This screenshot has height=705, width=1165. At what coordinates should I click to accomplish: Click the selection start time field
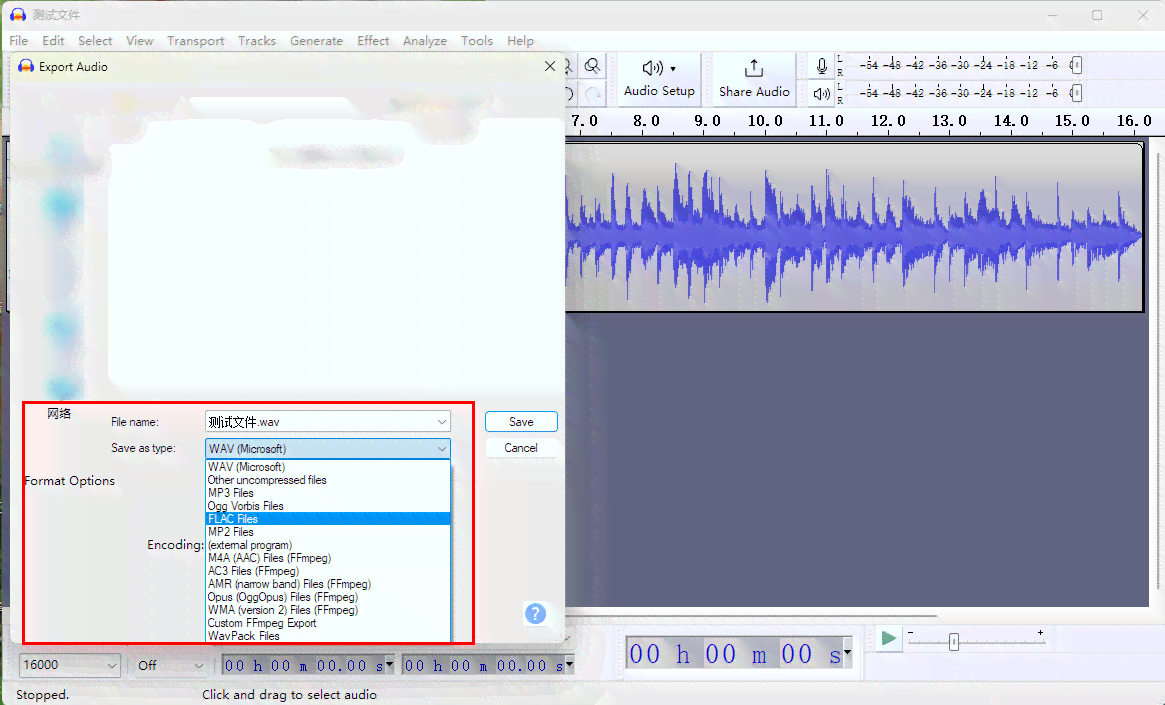click(308, 666)
